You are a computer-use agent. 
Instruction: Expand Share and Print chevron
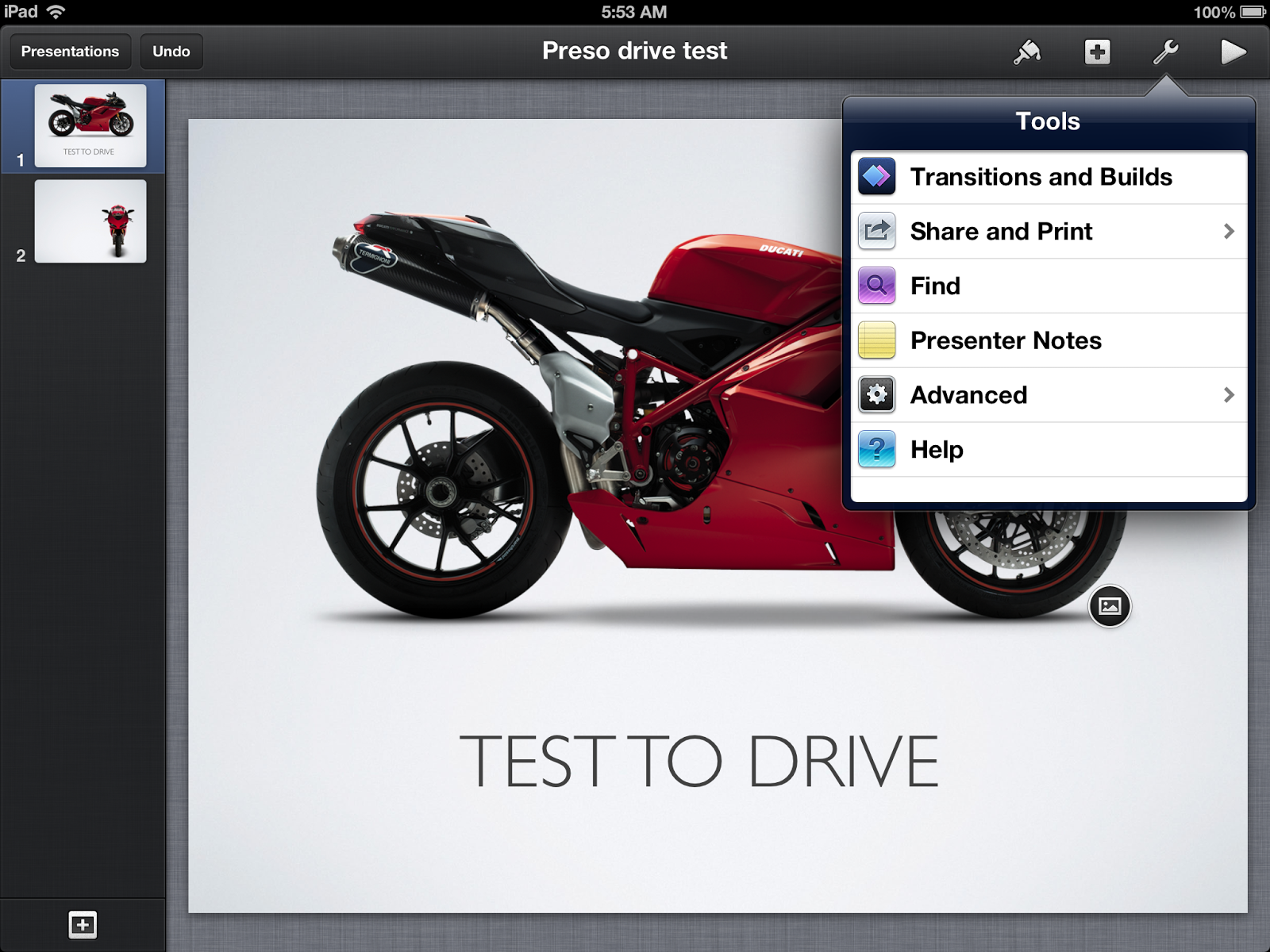(1229, 231)
